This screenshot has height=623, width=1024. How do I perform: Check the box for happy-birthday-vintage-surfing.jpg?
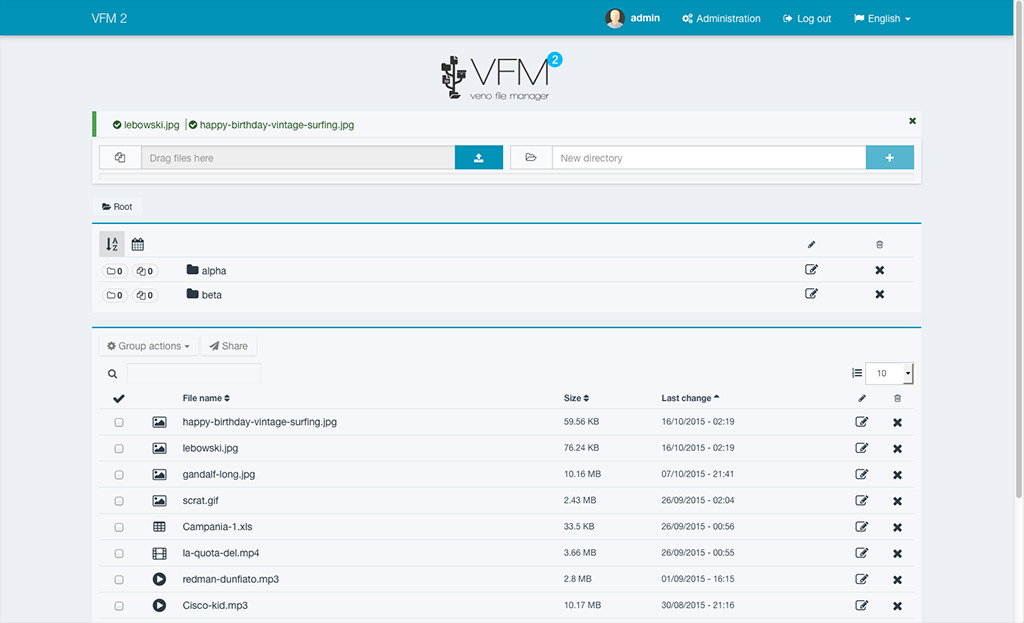tap(119, 423)
